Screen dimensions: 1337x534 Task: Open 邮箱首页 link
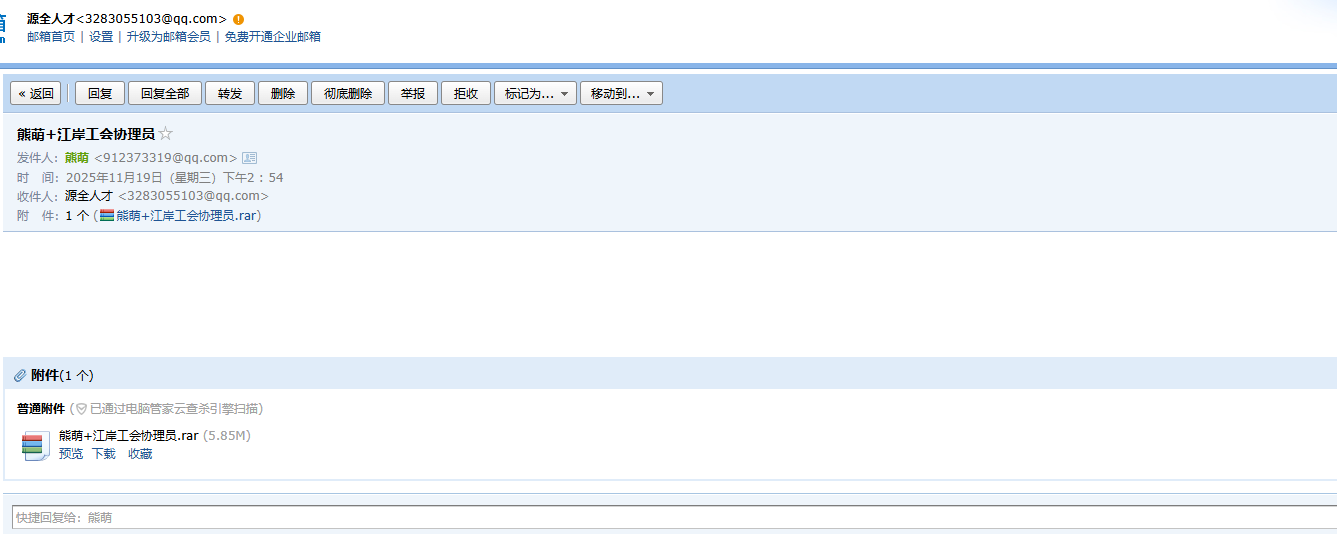(51, 37)
